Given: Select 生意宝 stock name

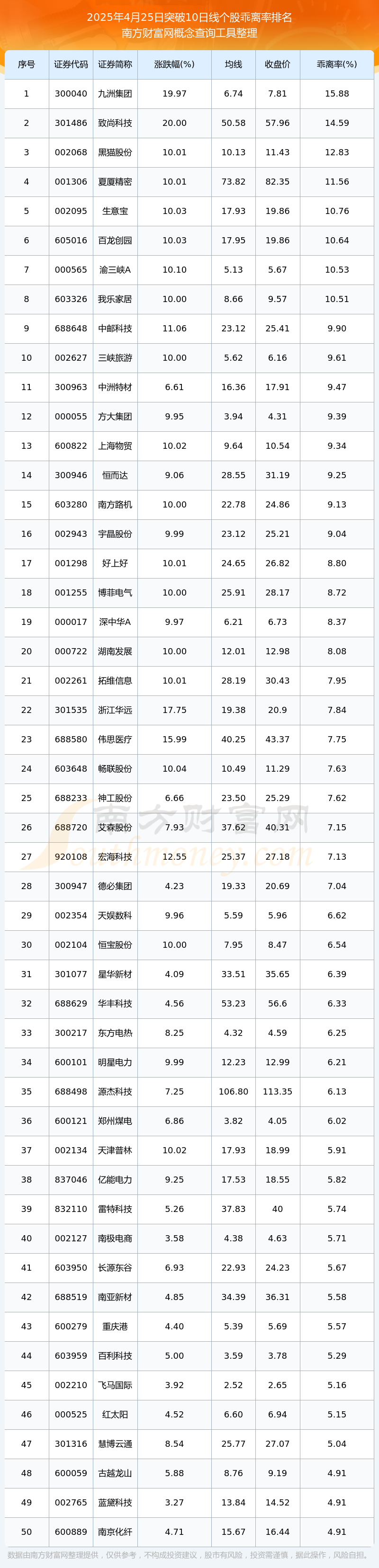Looking at the screenshot, I should pyautogui.click(x=115, y=211).
